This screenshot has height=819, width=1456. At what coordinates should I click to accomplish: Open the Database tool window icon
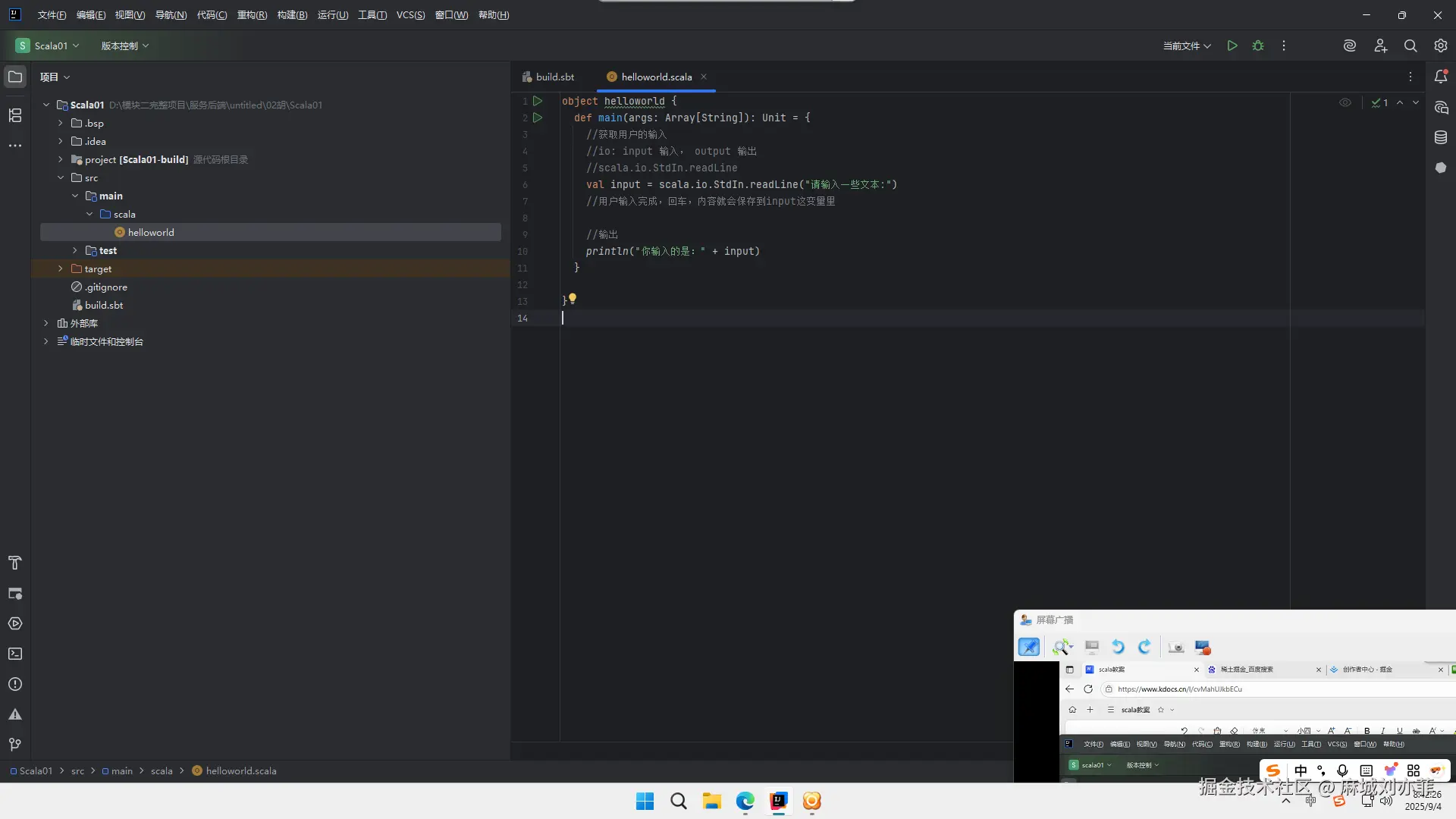point(1441,137)
